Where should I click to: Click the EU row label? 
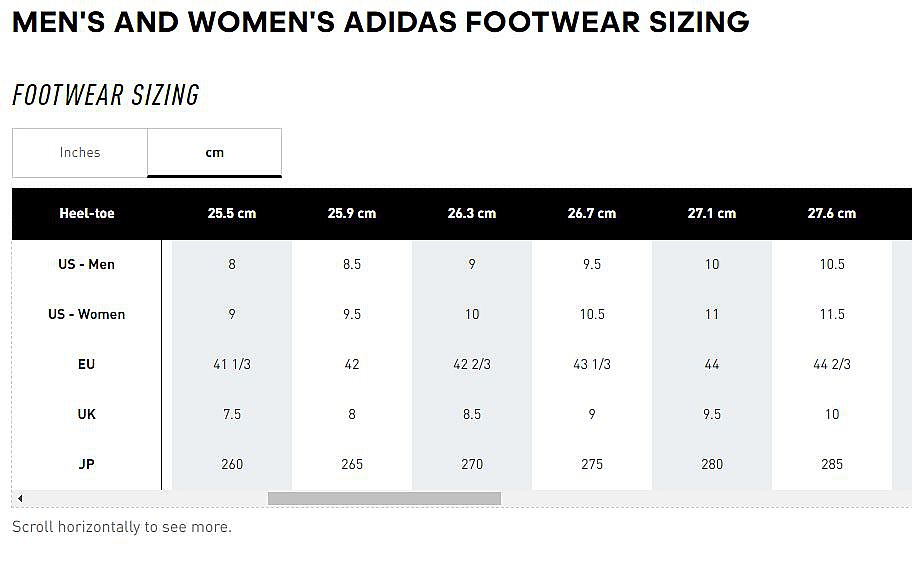tap(87, 365)
